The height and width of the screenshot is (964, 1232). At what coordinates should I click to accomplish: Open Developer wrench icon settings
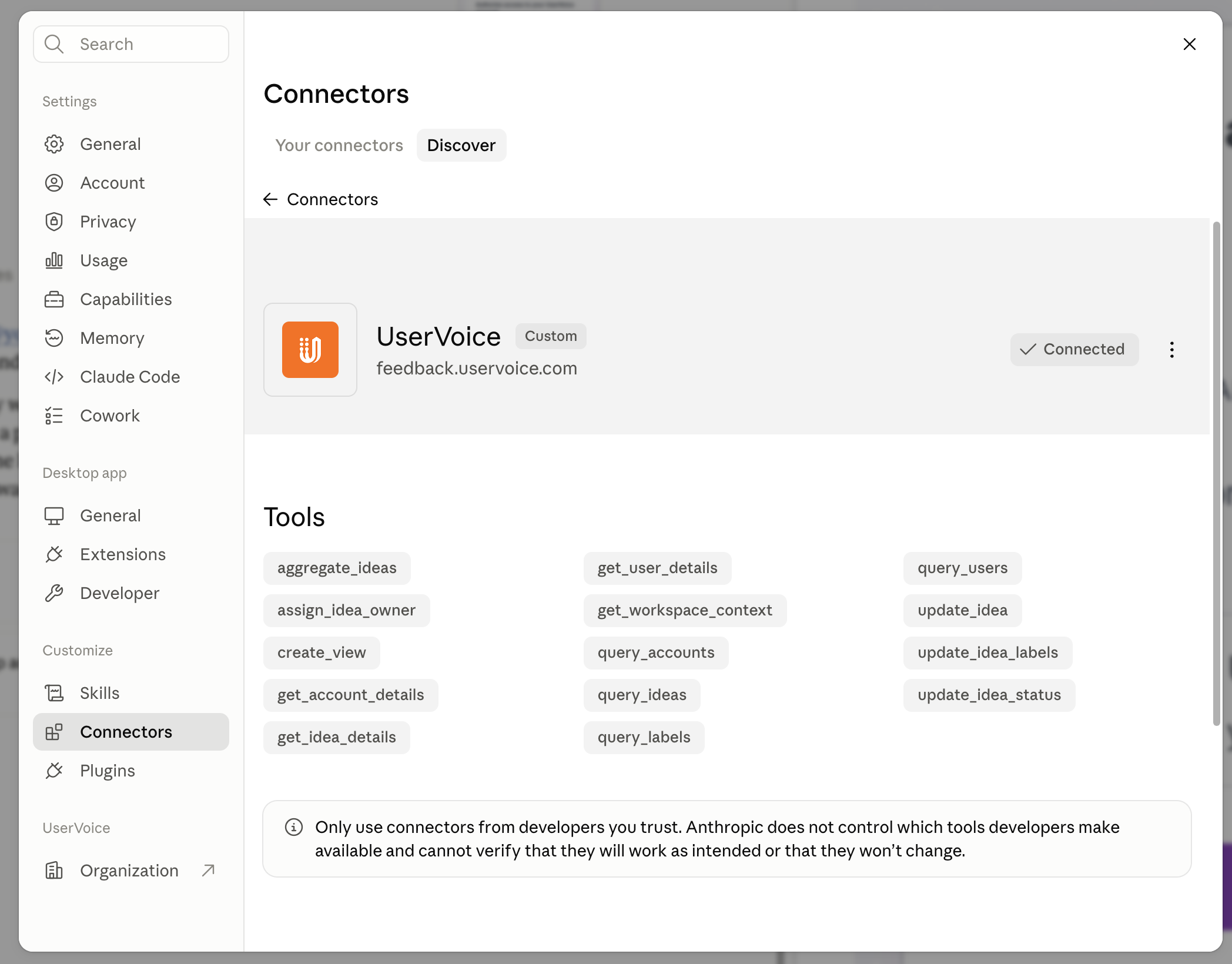point(54,593)
